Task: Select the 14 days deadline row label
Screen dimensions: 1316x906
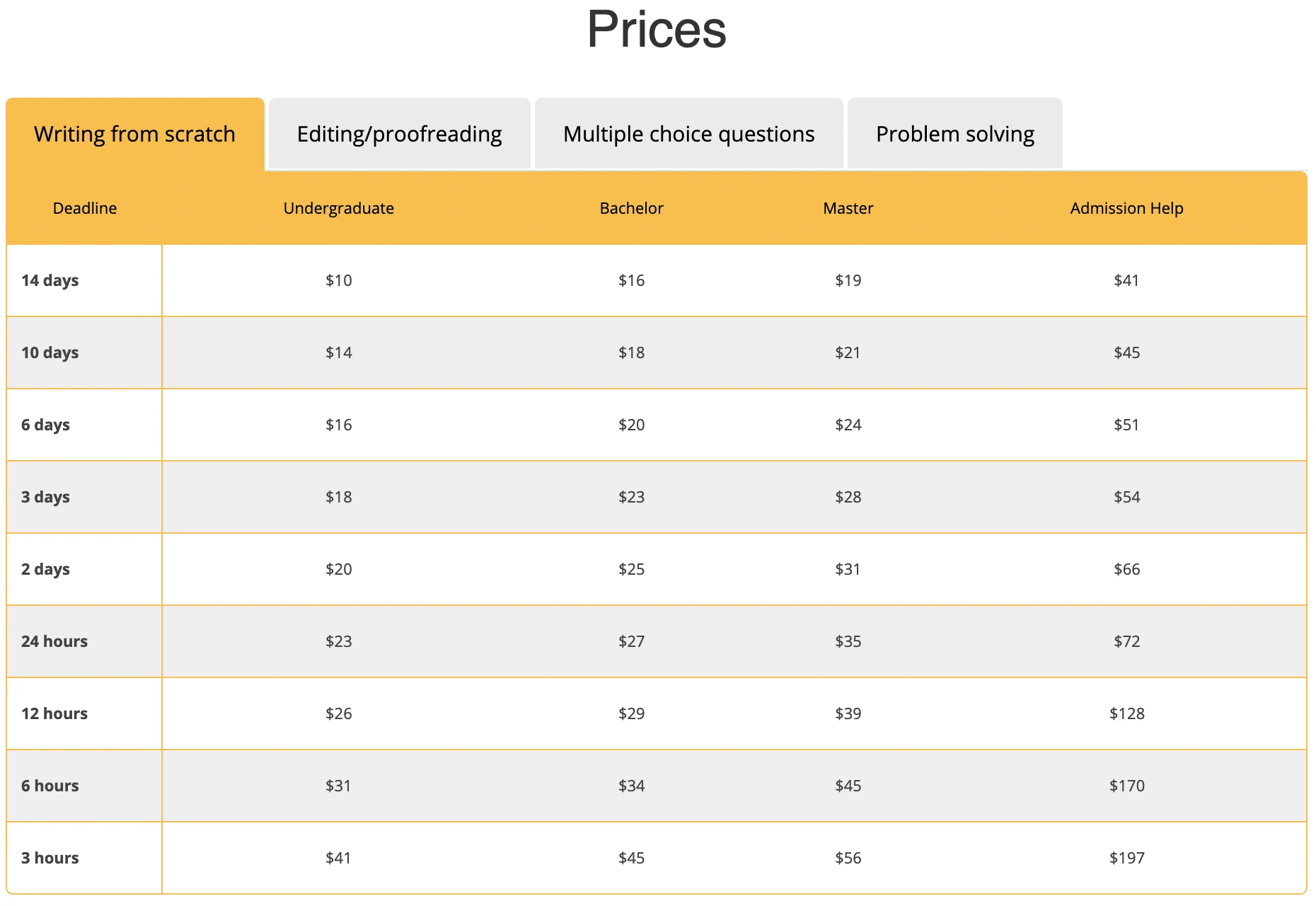Action: click(x=50, y=280)
